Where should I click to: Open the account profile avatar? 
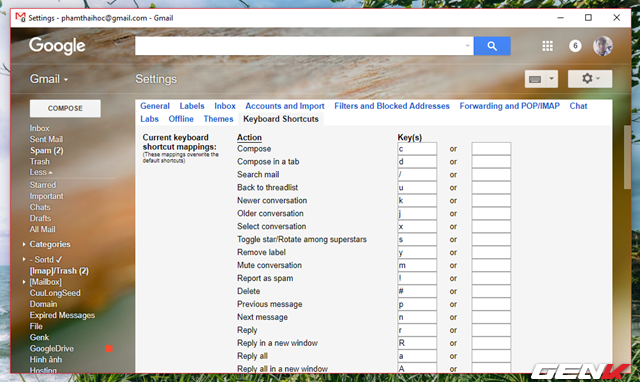point(603,46)
